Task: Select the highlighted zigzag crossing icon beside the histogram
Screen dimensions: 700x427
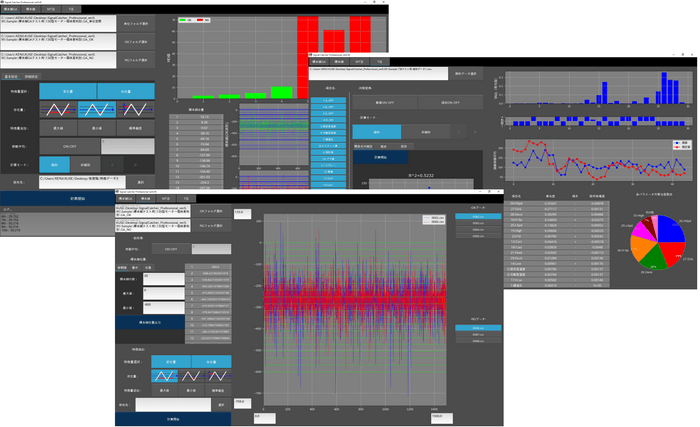Action: (97, 109)
